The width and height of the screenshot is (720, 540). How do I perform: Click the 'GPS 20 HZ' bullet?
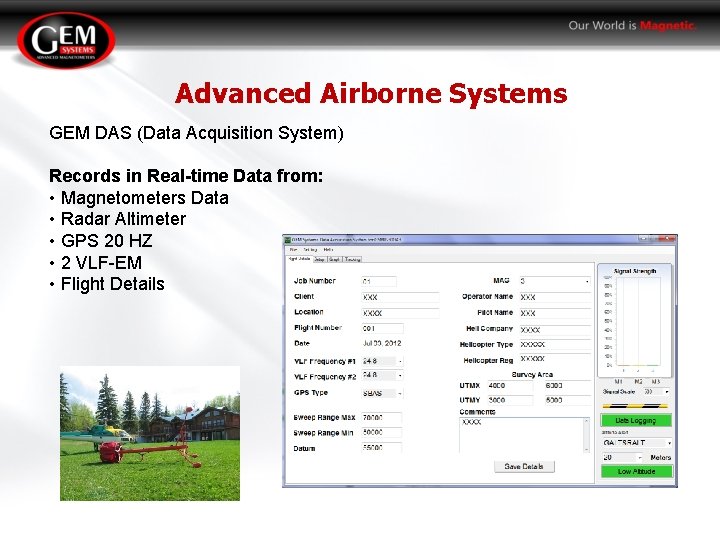tap(107, 241)
